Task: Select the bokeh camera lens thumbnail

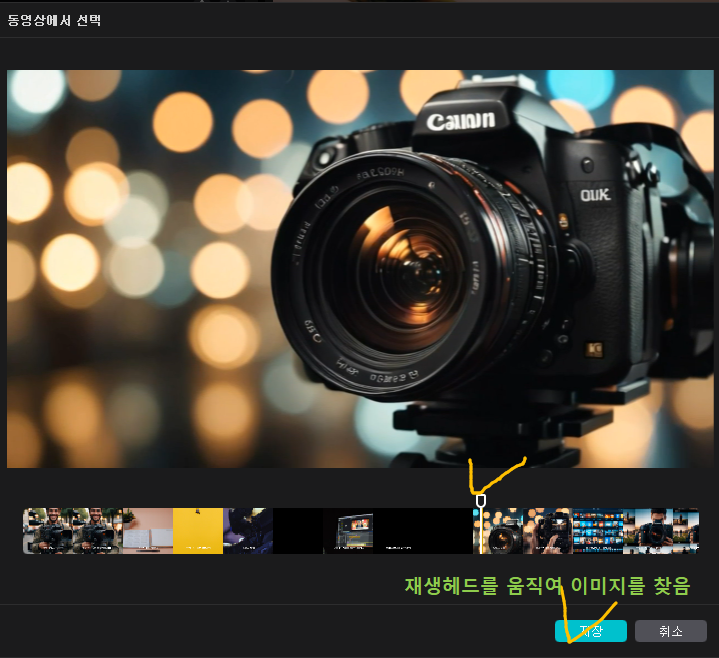Action: [x=500, y=531]
